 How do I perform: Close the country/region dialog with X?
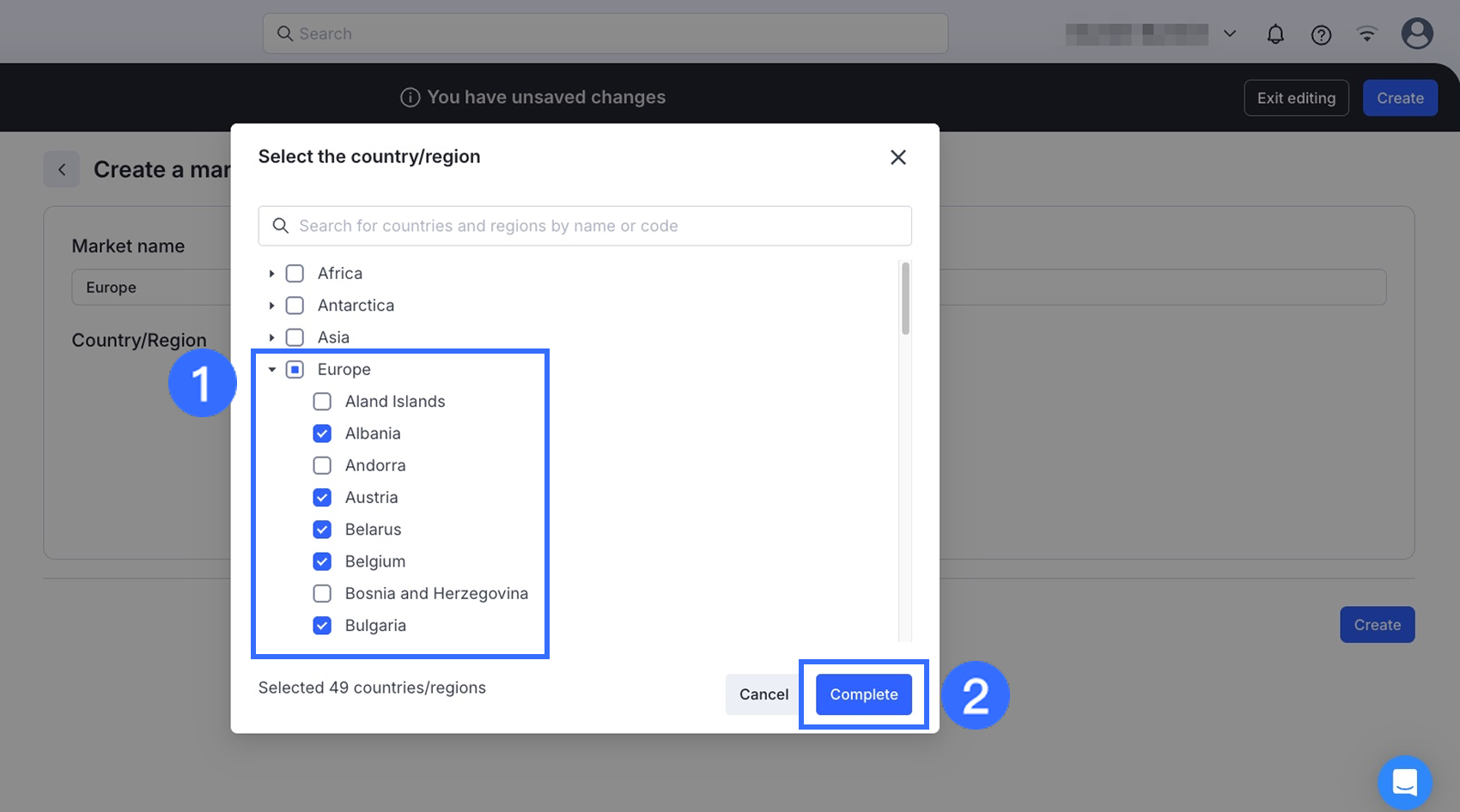tap(897, 157)
